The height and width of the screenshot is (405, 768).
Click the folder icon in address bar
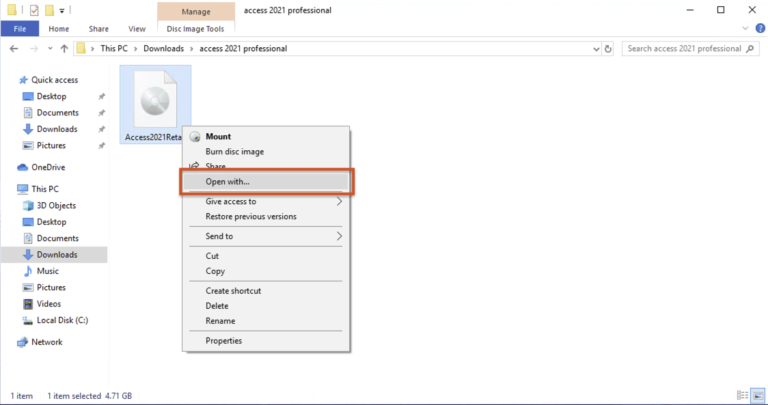81,48
